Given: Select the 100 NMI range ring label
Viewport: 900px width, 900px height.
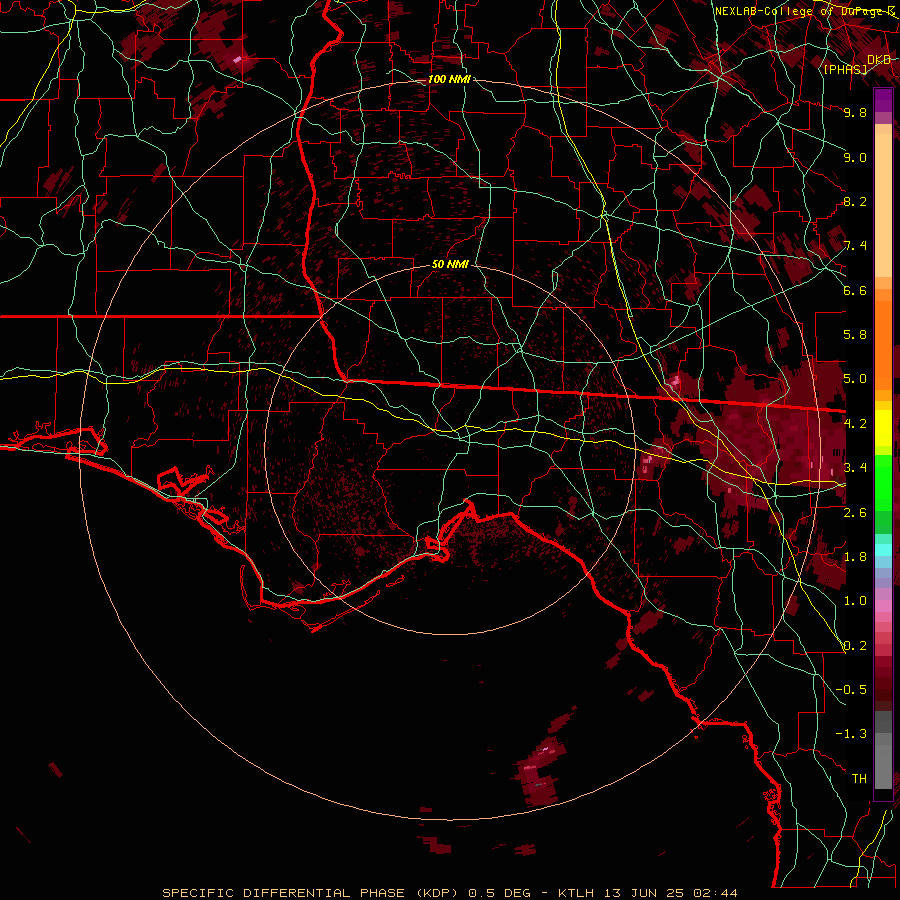Looking at the screenshot, I should (449, 79).
